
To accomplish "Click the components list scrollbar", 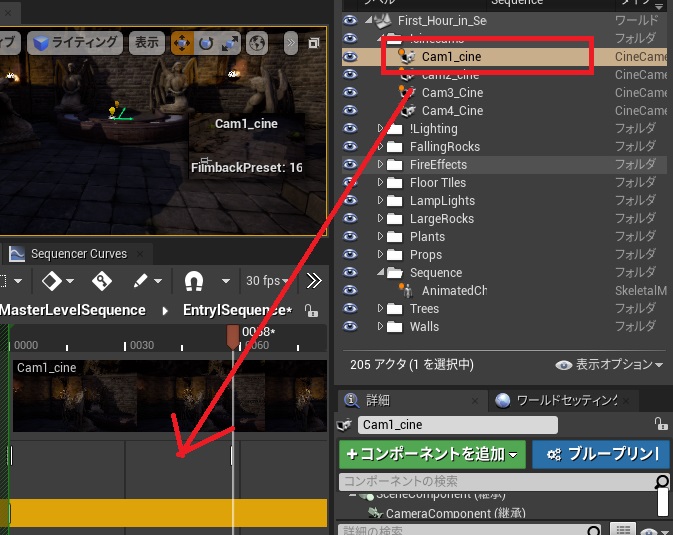I will pyautogui.click(x=663, y=502).
